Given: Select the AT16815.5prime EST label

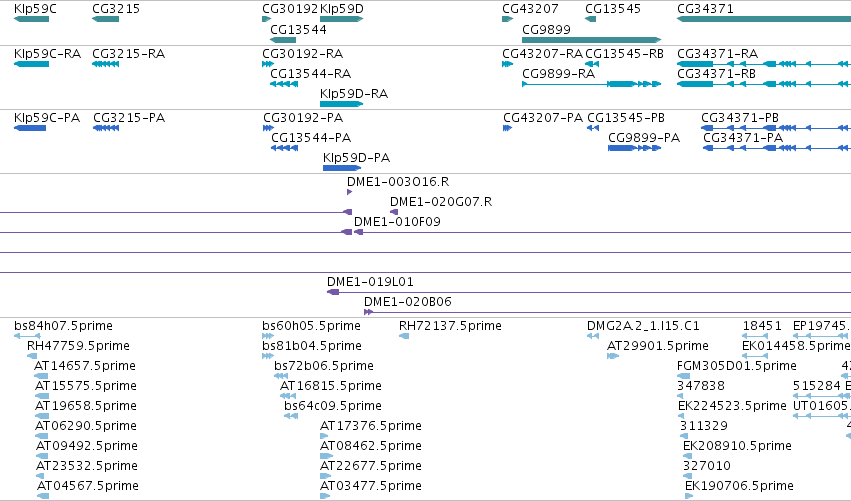Looking at the screenshot, I should pos(331,386).
